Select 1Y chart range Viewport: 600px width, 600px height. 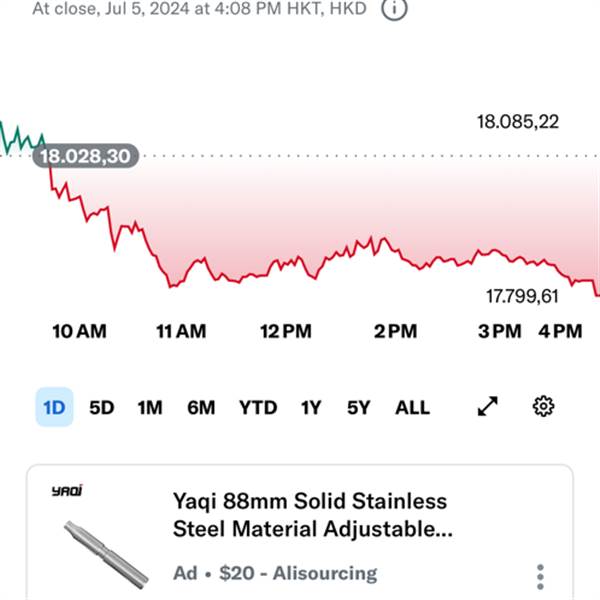point(311,408)
